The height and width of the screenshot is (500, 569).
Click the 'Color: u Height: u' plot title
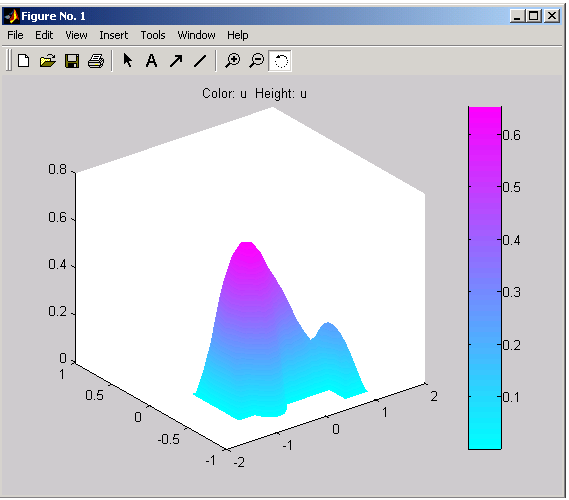click(254, 94)
